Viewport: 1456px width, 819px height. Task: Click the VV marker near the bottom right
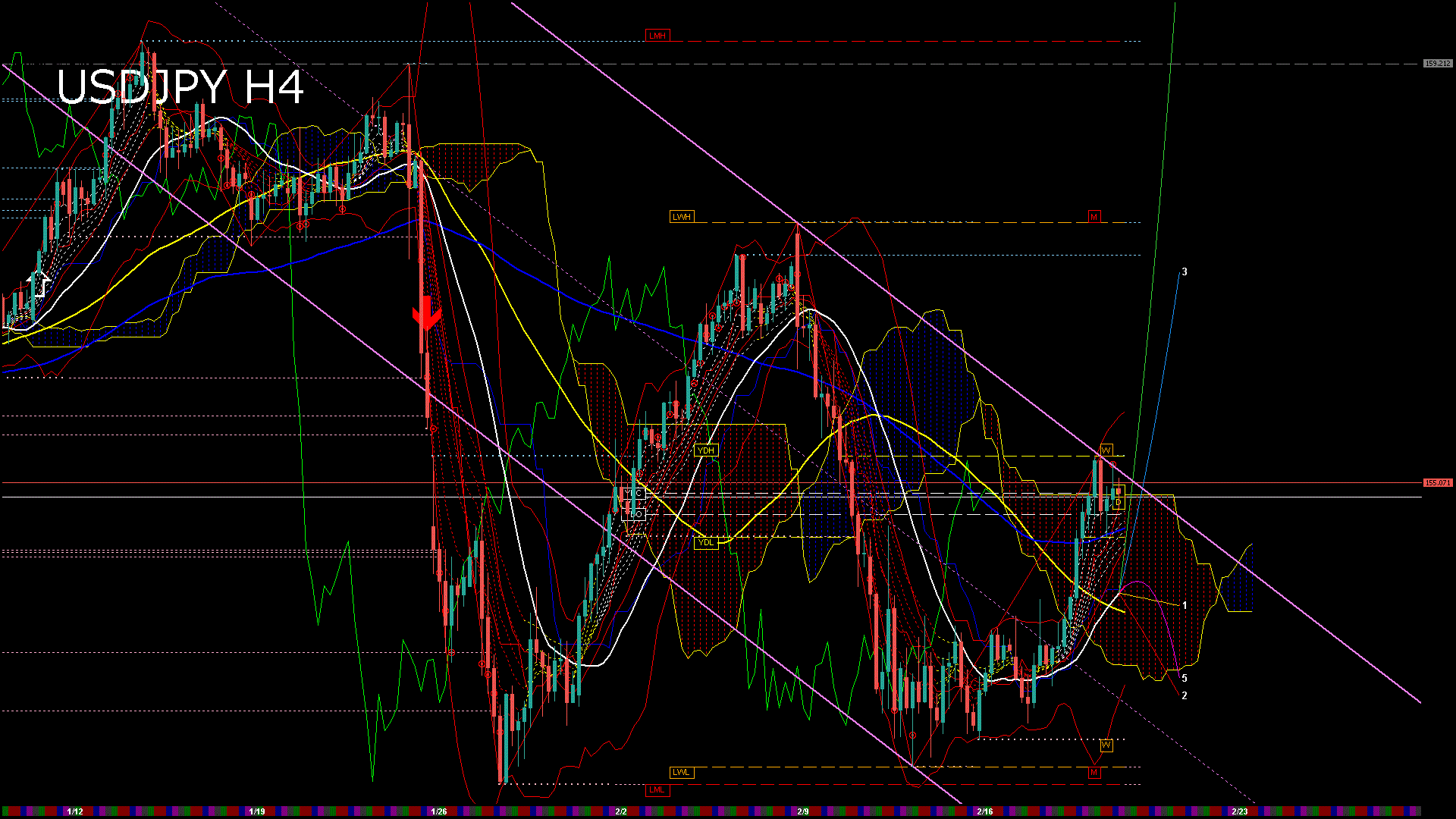[1108, 747]
